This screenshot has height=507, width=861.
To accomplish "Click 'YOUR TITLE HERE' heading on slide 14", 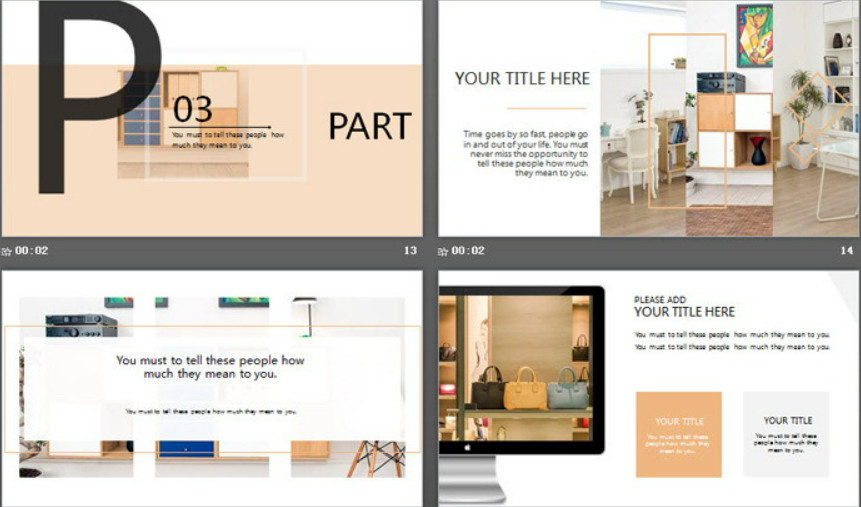I will pos(522,79).
